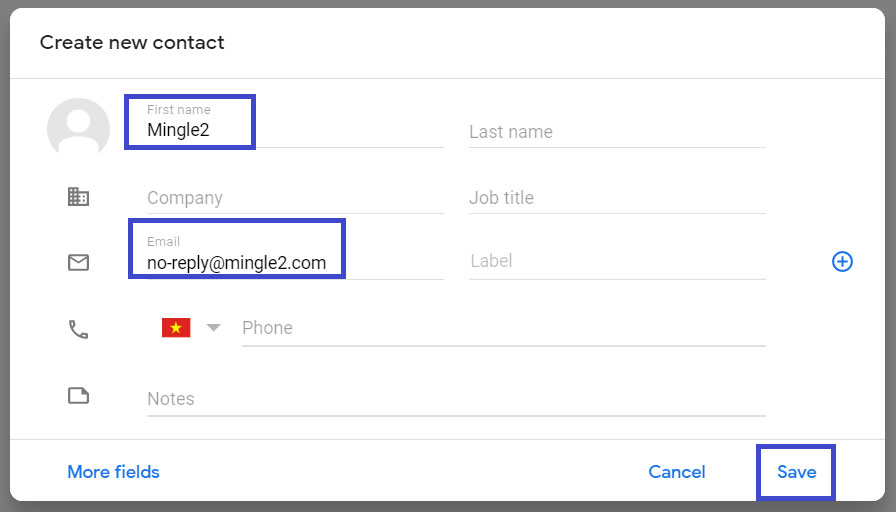Click the Create new contact title
This screenshot has height=512, width=896.
tap(132, 43)
